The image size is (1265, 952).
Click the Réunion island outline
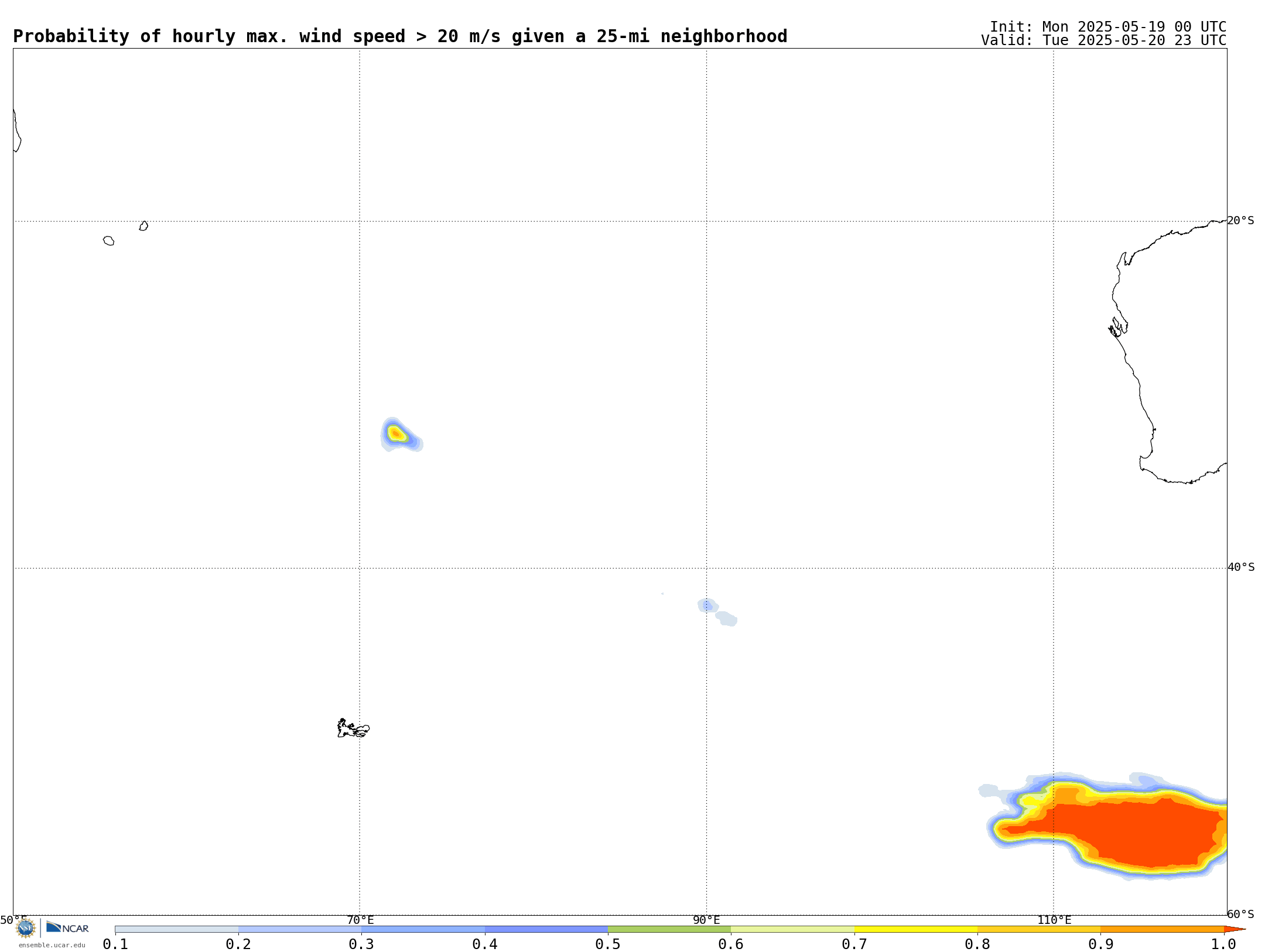108,241
